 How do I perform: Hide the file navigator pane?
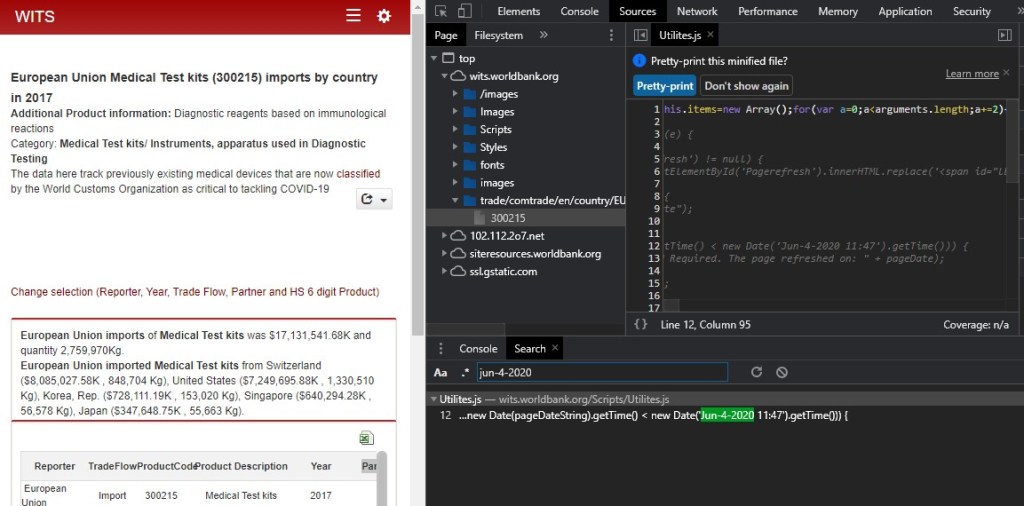click(640, 35)
